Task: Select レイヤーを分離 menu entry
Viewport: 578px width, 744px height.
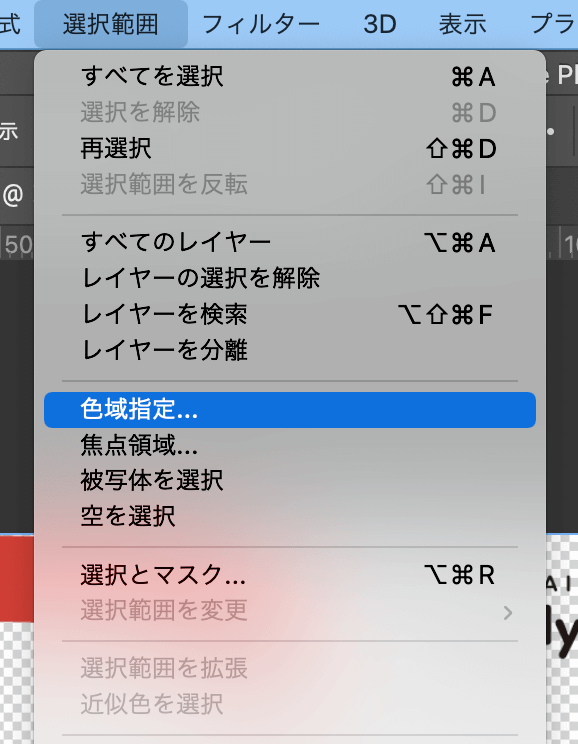Action: (289, 350)
